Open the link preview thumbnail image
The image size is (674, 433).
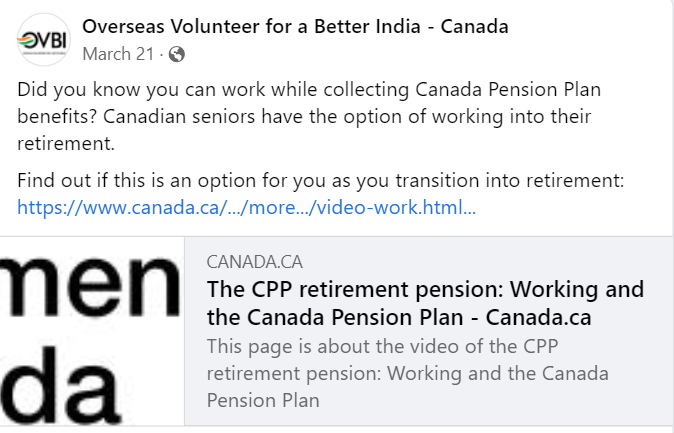tap(92, 331)
